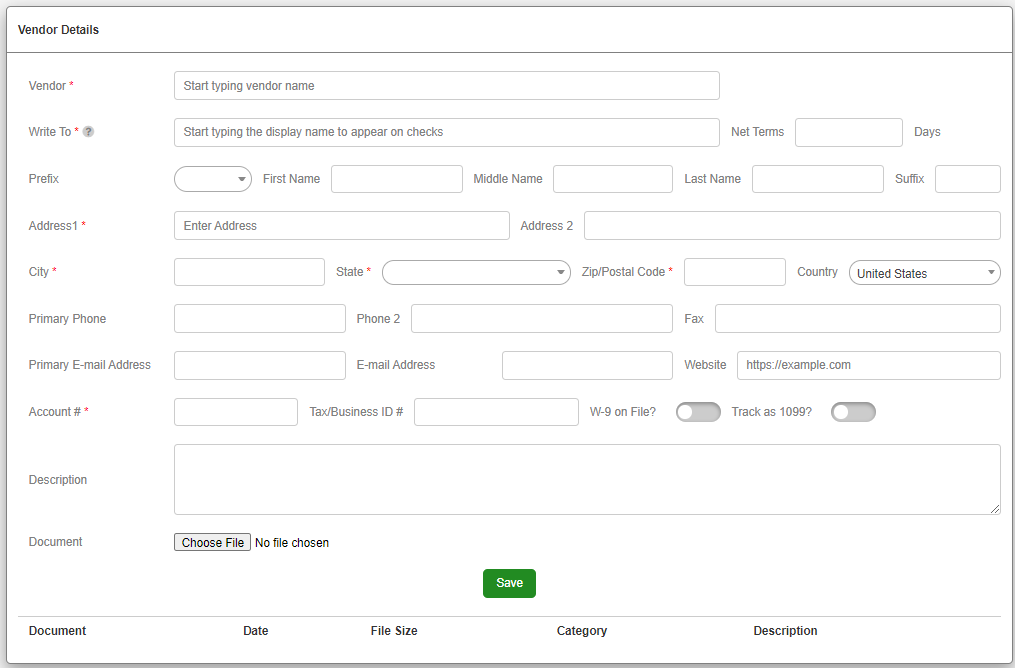Image resolution: width=1015 pixels, height=668 pixels.
Task: Toggle the Track as 1099 switch
Action: (853, 412)
